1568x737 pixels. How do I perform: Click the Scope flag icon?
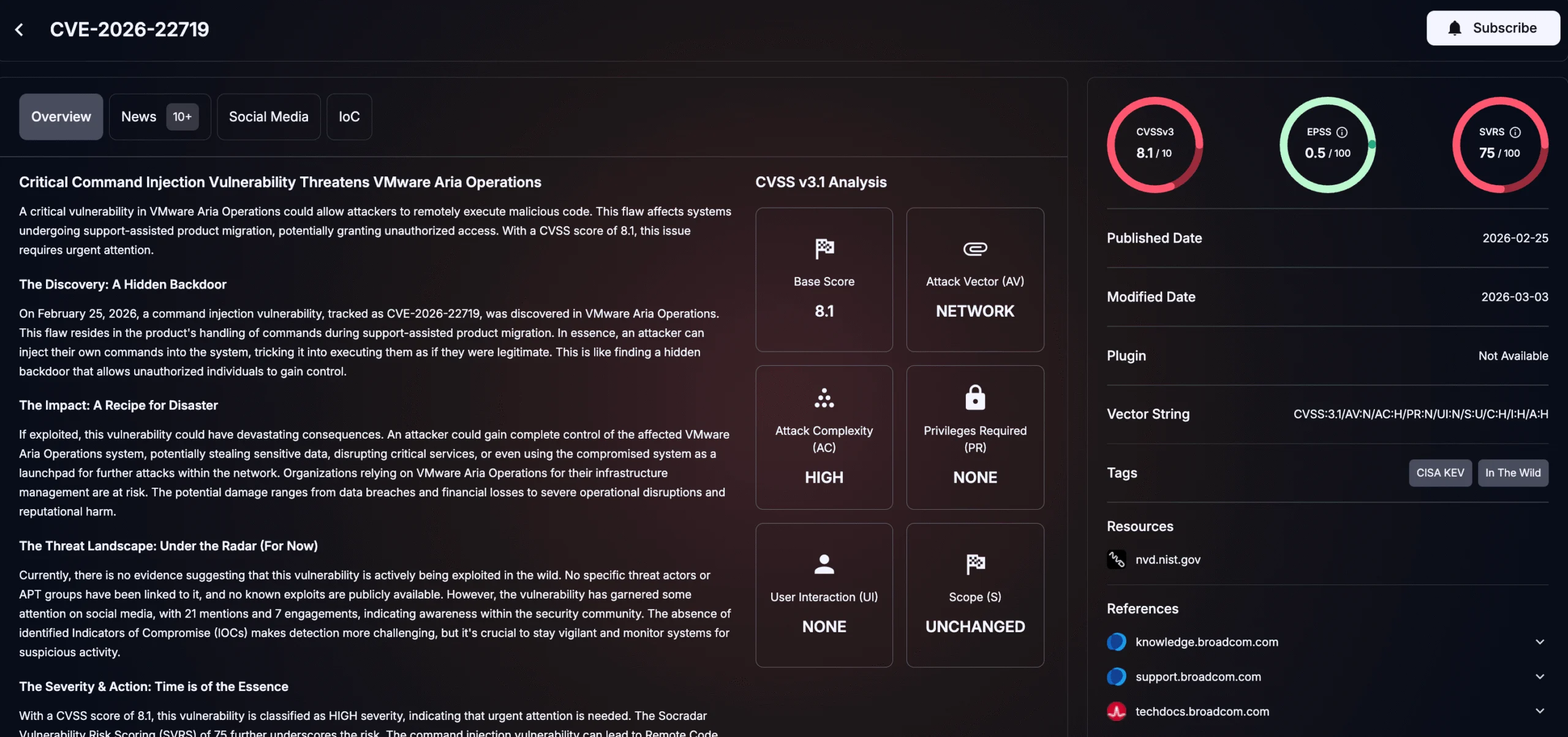coord(974,564)
